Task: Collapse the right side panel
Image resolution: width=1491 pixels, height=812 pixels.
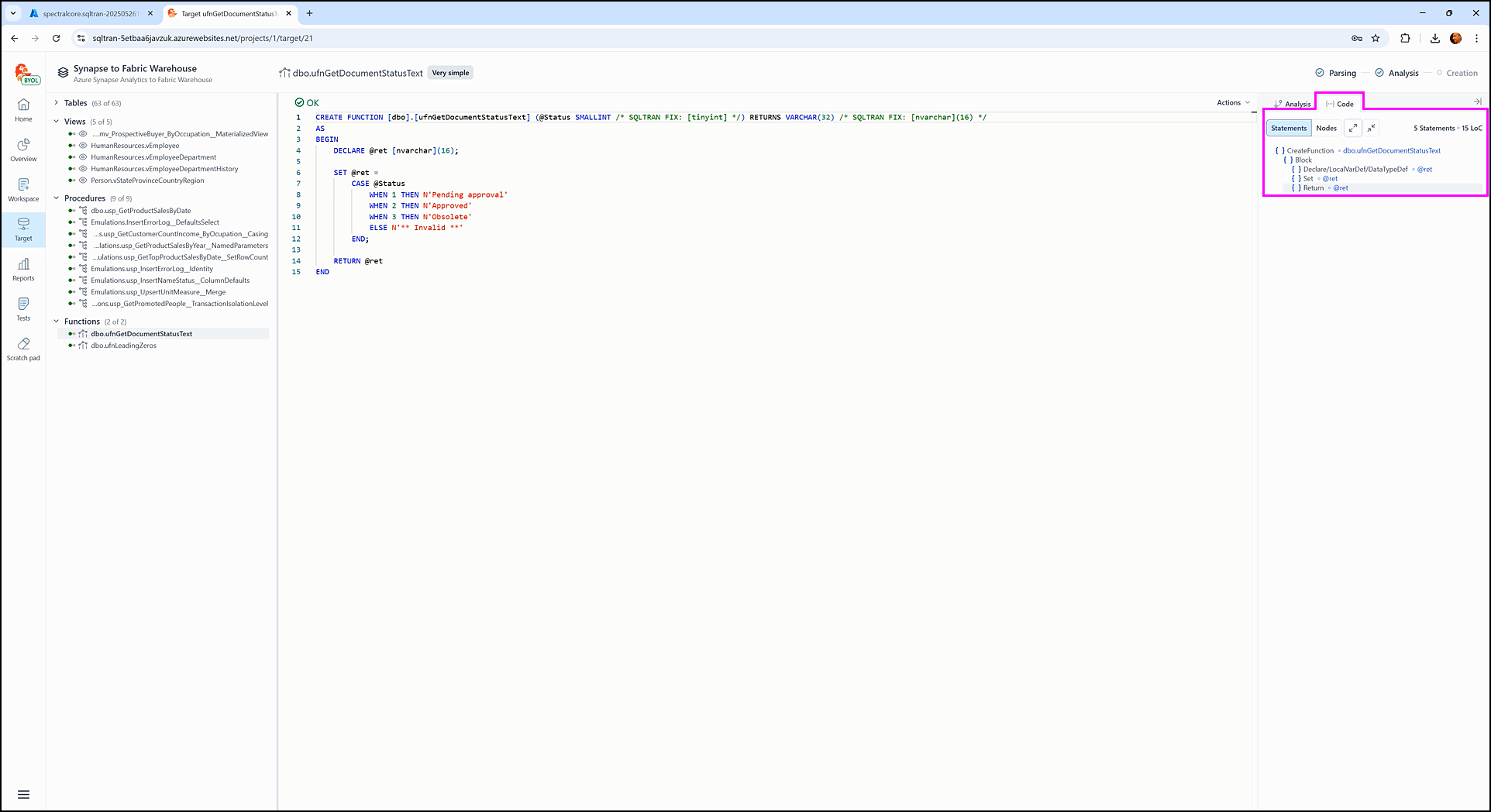Action: [1477, 101]
